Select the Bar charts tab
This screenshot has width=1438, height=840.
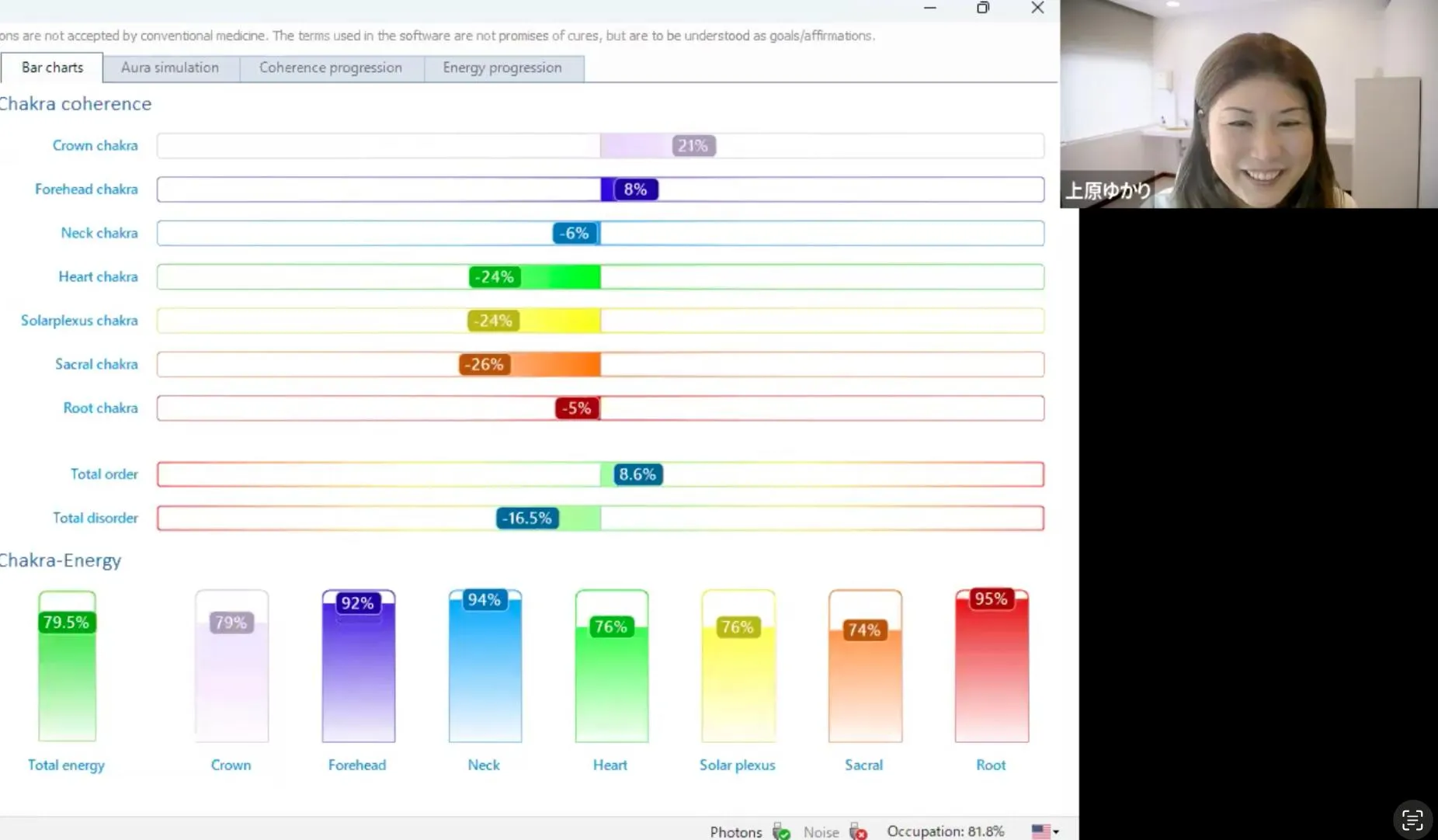pos(52,68)
